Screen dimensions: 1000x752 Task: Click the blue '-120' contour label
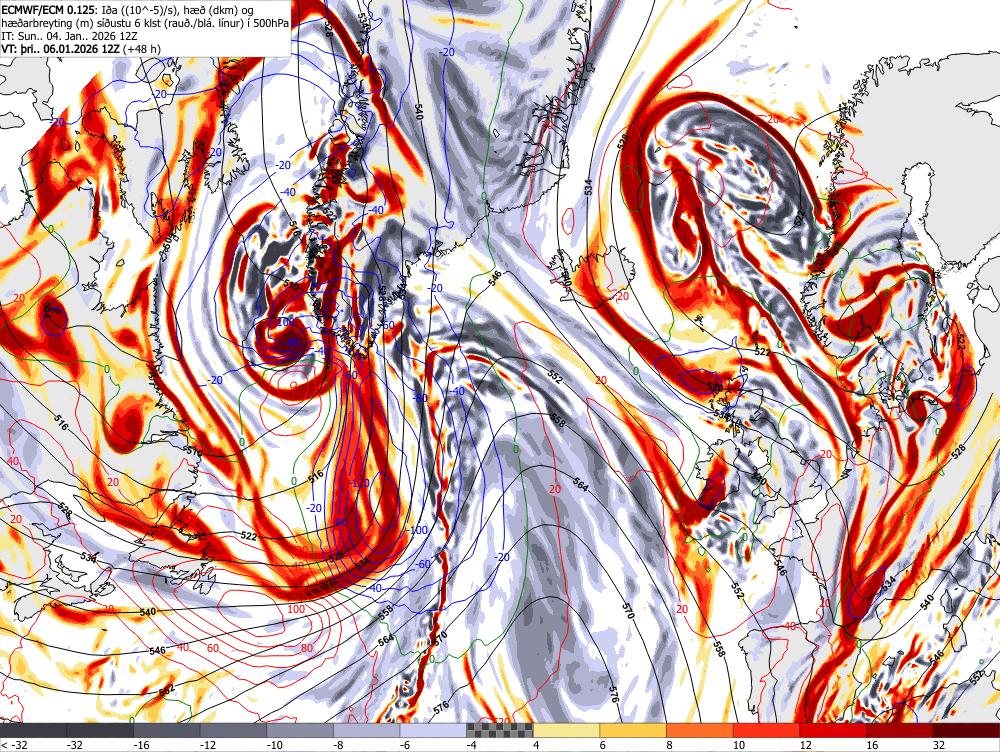360,482
